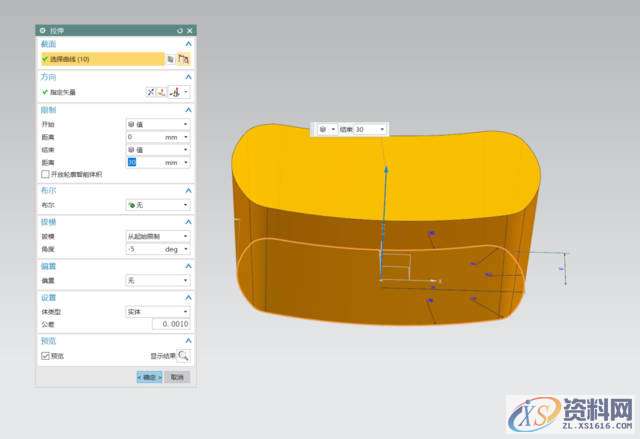Screen dimensions: 640x439
Task: Click the reset icon in dialog title bar
Action: (x=180, y=31)
